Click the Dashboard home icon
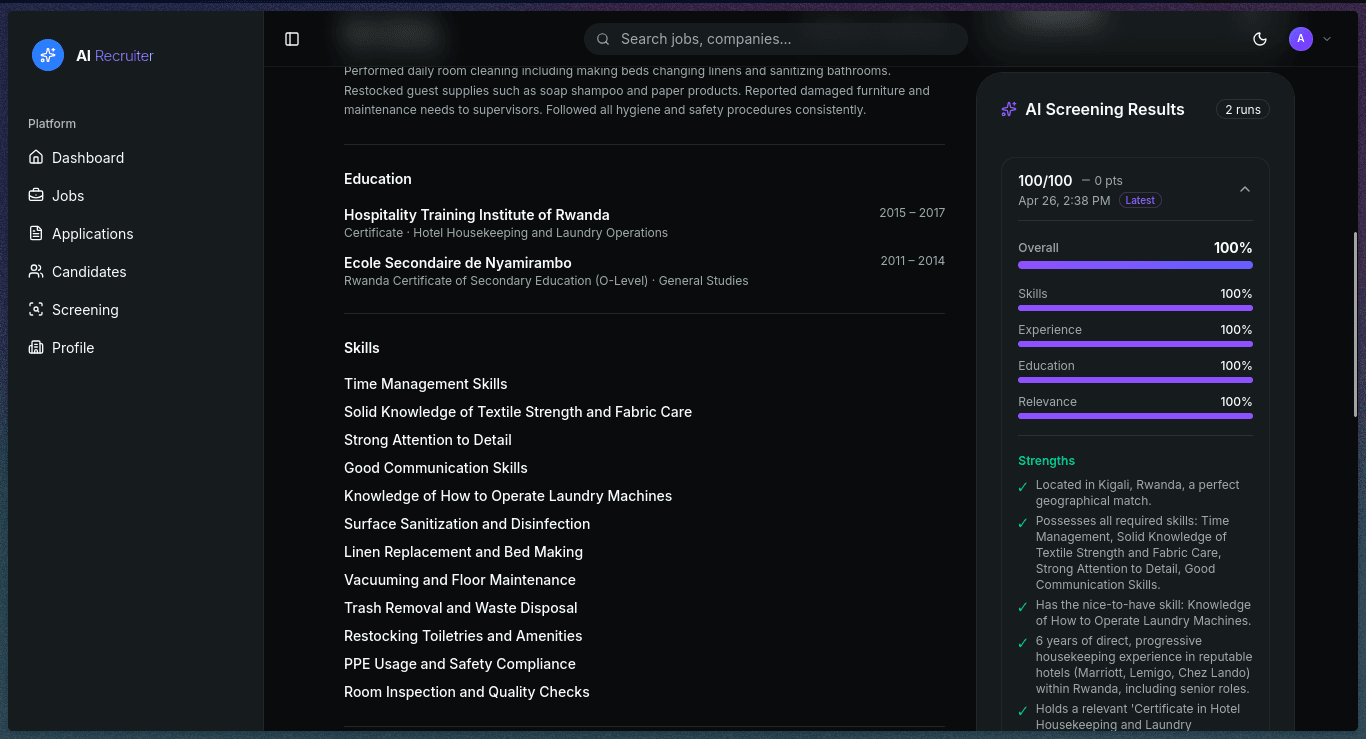The image size is (1366, 739). (36, 157)
